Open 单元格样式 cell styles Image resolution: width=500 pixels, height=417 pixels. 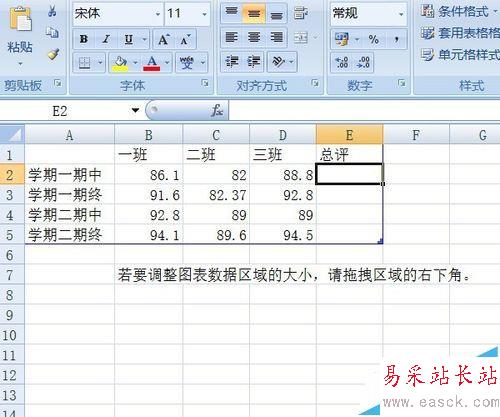click(460, 54)
